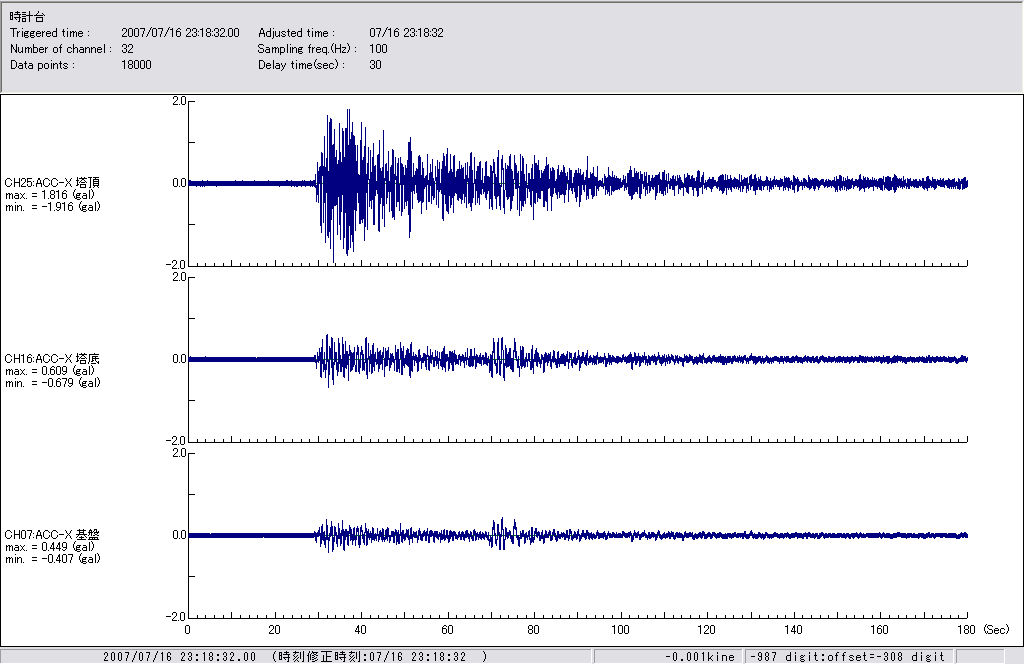
Task: Click the 60 tick label on time axis
Action: pyautogui.click(x=447, y=630)
